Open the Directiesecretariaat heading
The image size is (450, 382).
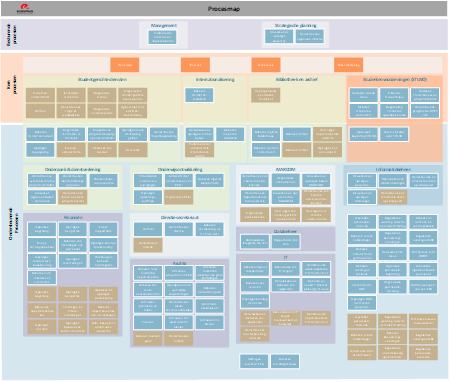point(180,217)
